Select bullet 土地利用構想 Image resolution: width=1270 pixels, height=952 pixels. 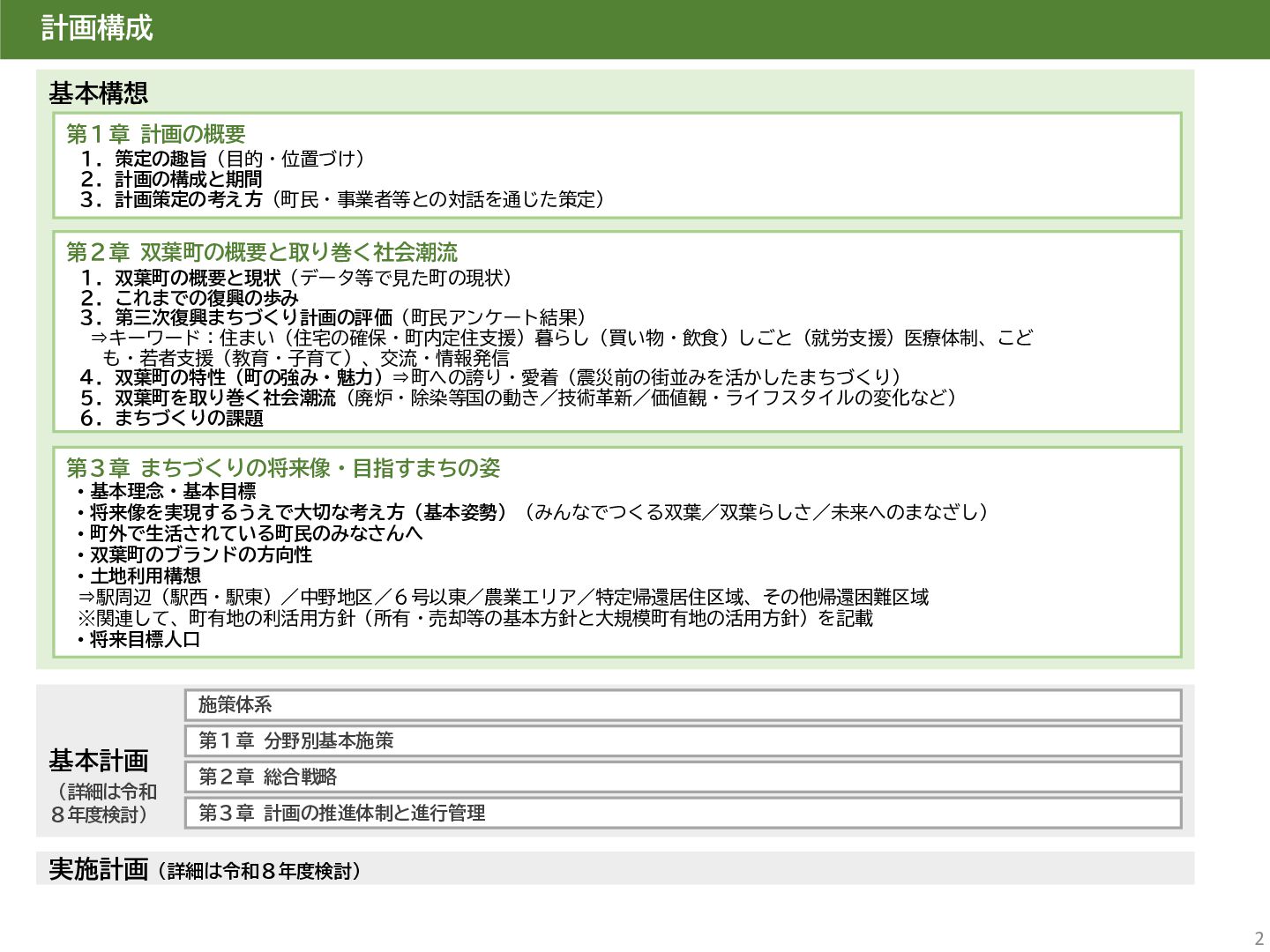(138, 576)
